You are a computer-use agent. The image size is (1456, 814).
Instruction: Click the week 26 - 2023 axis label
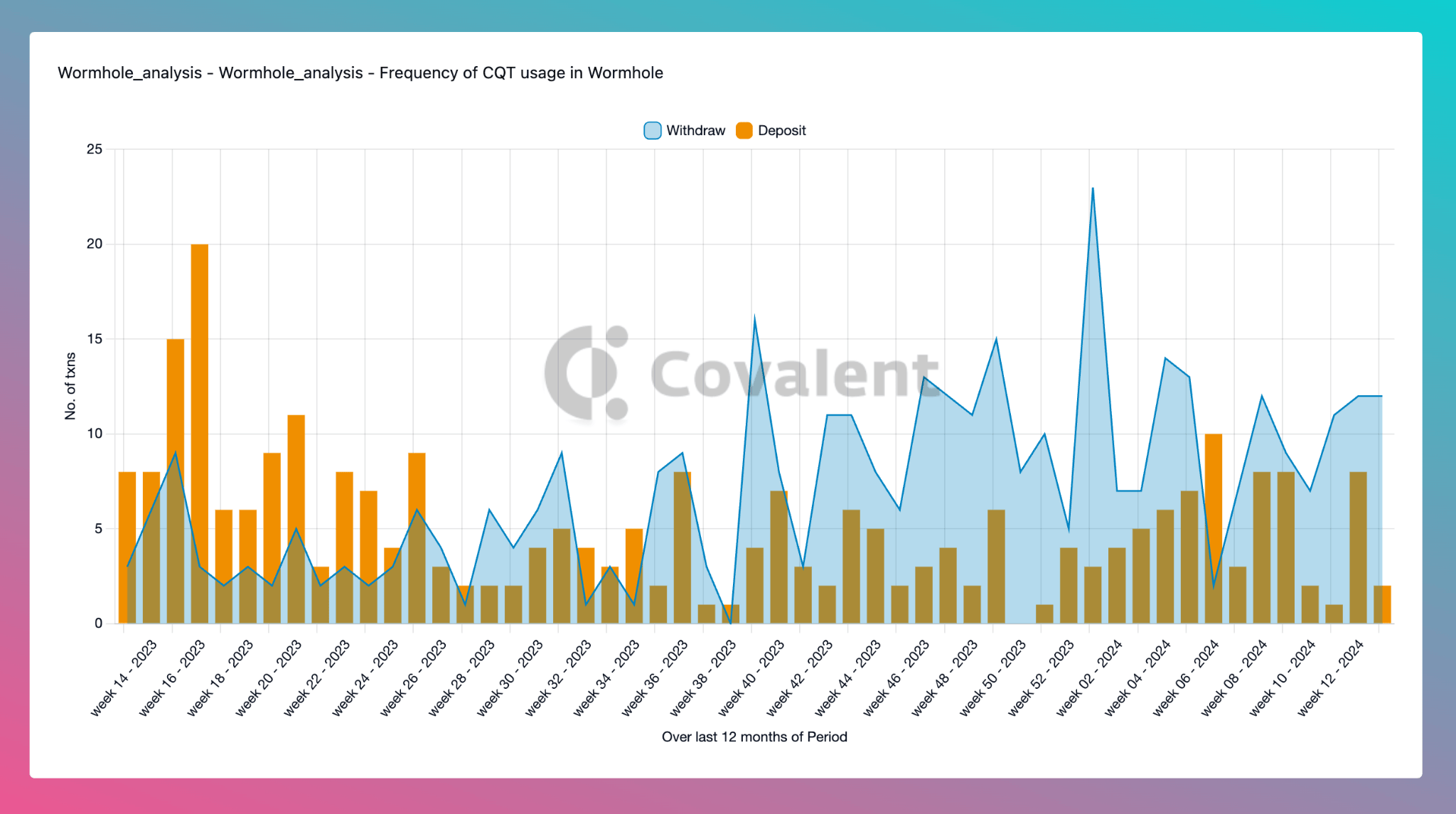coord(413,678)
